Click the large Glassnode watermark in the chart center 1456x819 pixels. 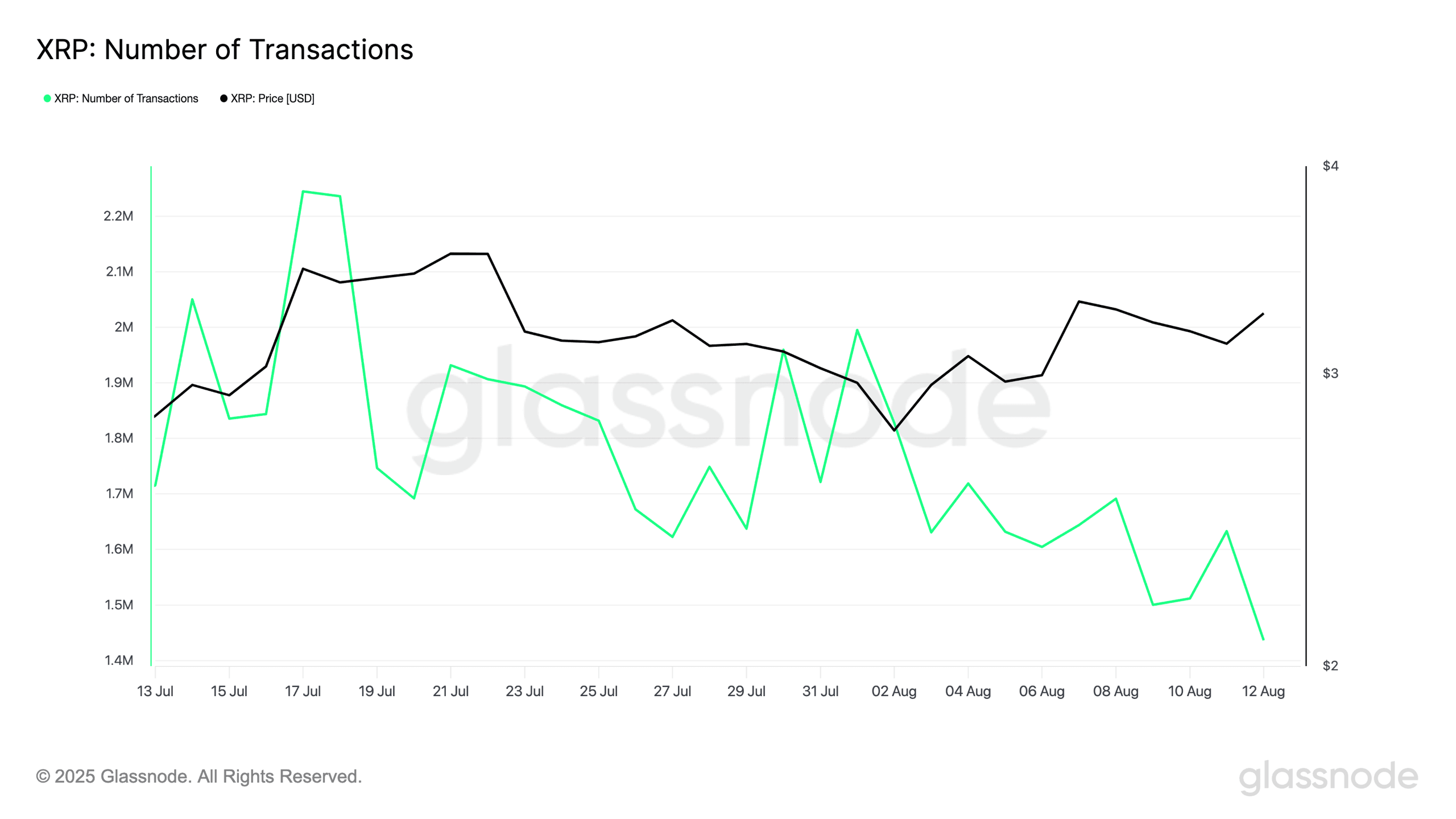pyautogui.click(x=728, y=404)
